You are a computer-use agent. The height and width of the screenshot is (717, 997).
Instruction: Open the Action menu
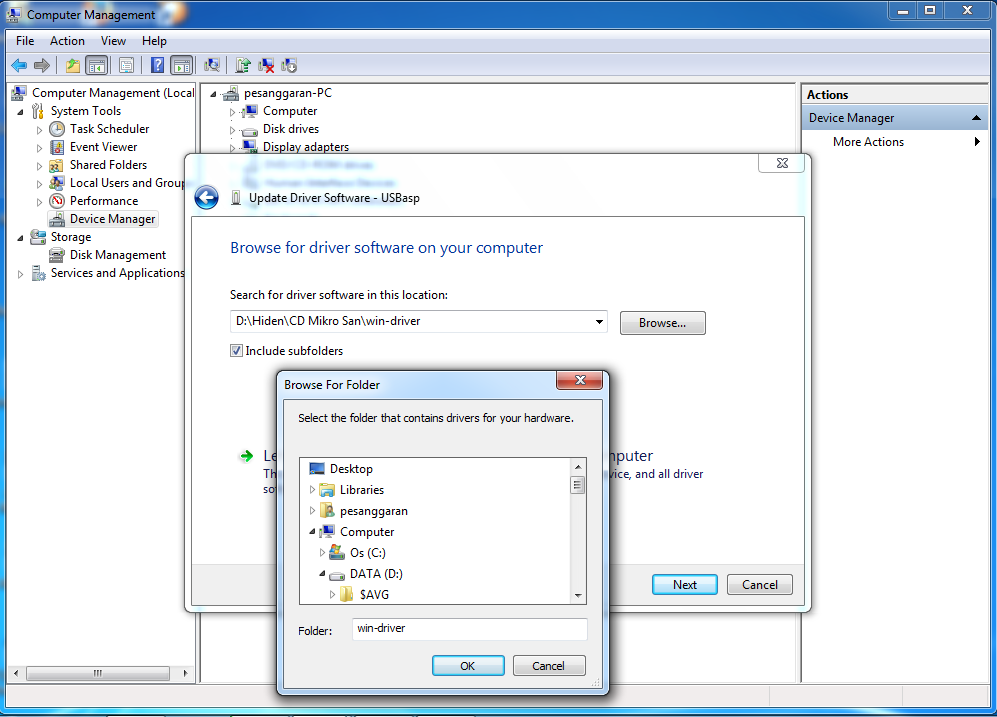(x=66, y=41)
